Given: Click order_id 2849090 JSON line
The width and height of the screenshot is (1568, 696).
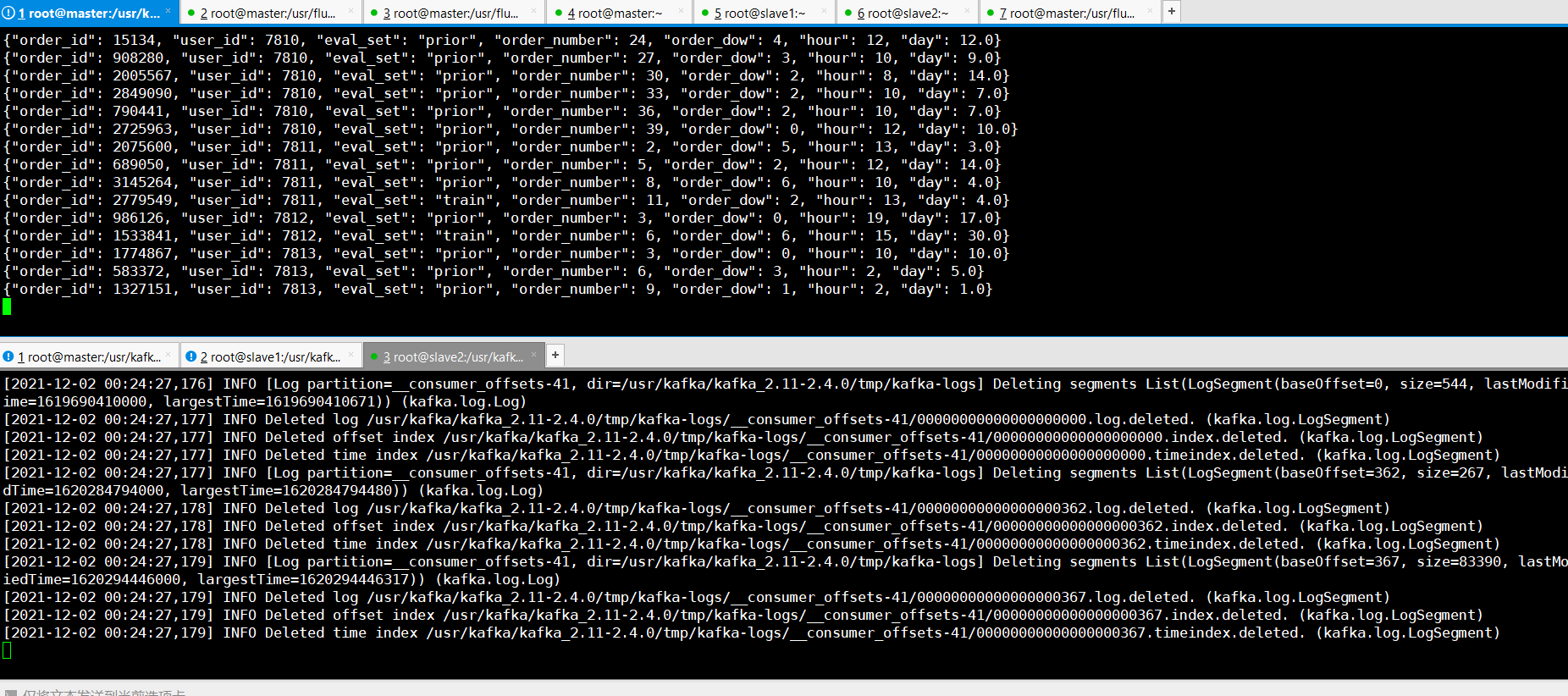Looking at the screenshot, I should pyautogui.click(x=506, y=93).
